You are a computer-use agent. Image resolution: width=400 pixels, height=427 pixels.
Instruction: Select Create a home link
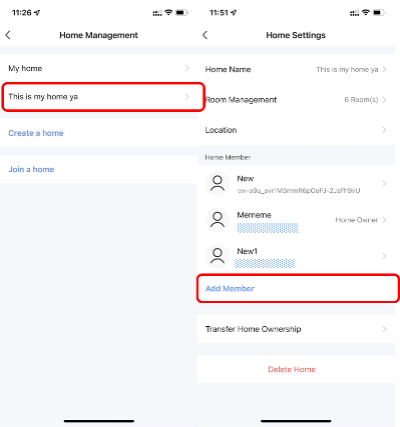point(36,133)
